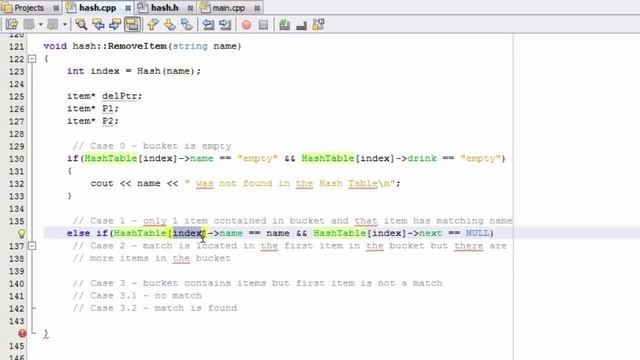Jump to last edit location
Viewport: 640px width, 360px height.
[11, 24]
